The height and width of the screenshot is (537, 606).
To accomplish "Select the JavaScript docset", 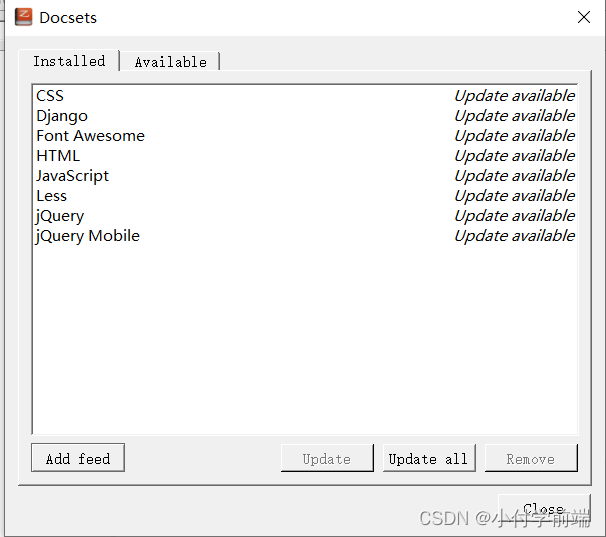I will click(305, 176).
